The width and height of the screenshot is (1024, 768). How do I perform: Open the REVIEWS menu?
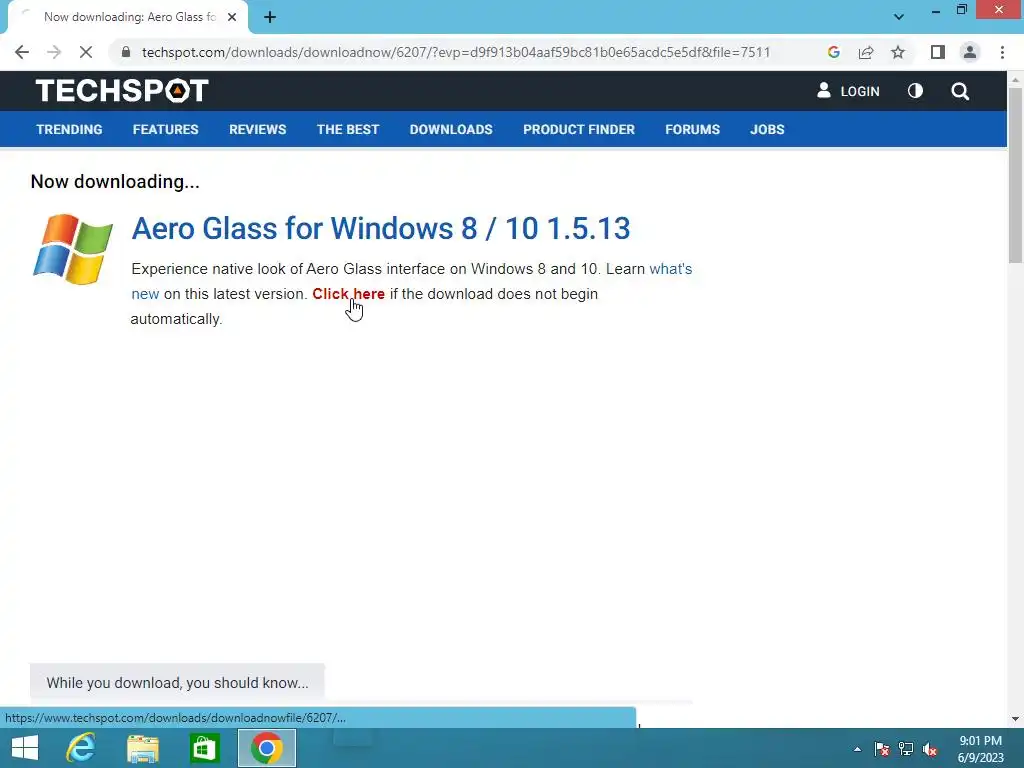[x=257, y=129]
